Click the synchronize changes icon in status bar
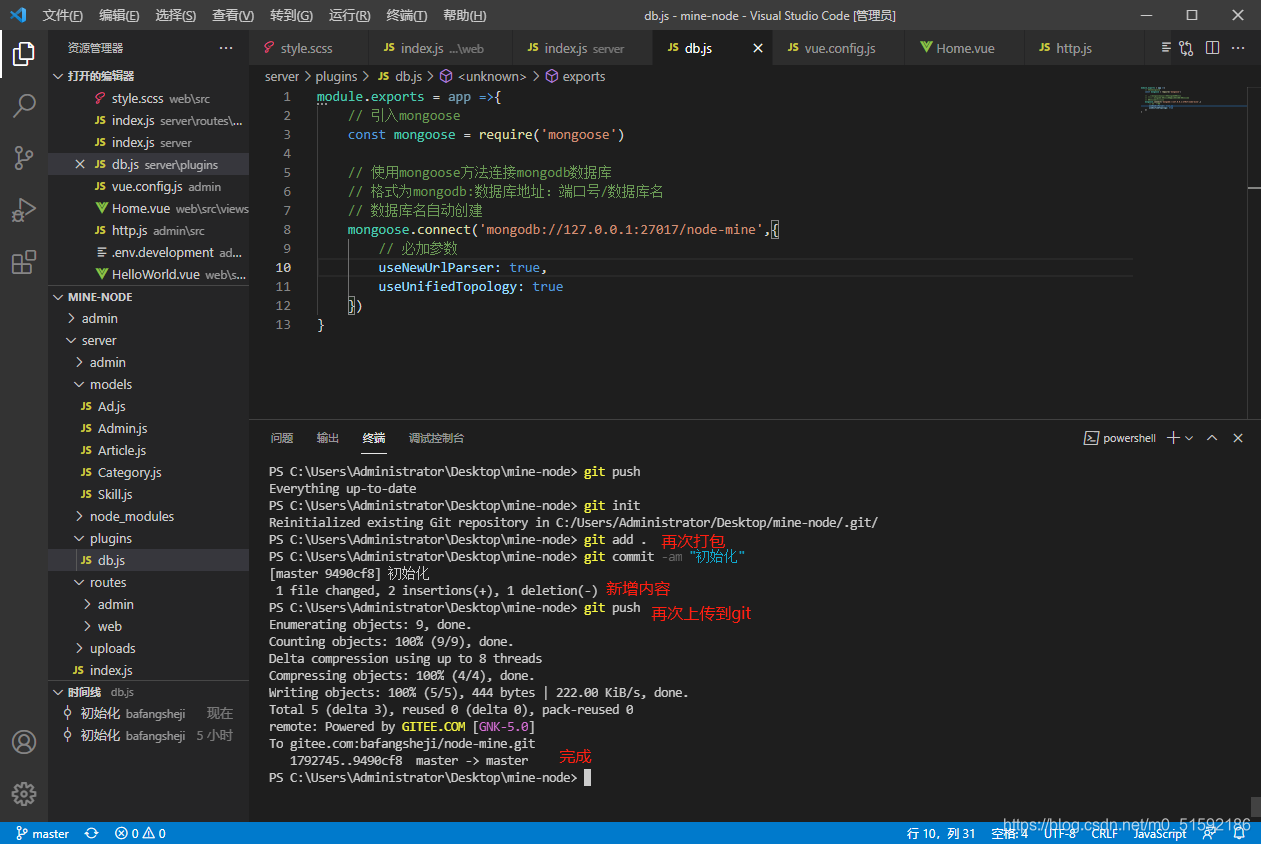This screenshot has height=844, width=1261. click(92, 833)
